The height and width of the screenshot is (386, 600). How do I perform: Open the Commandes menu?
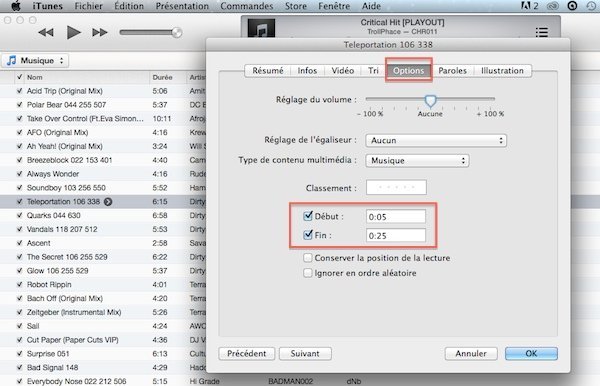tap(247, 6)
